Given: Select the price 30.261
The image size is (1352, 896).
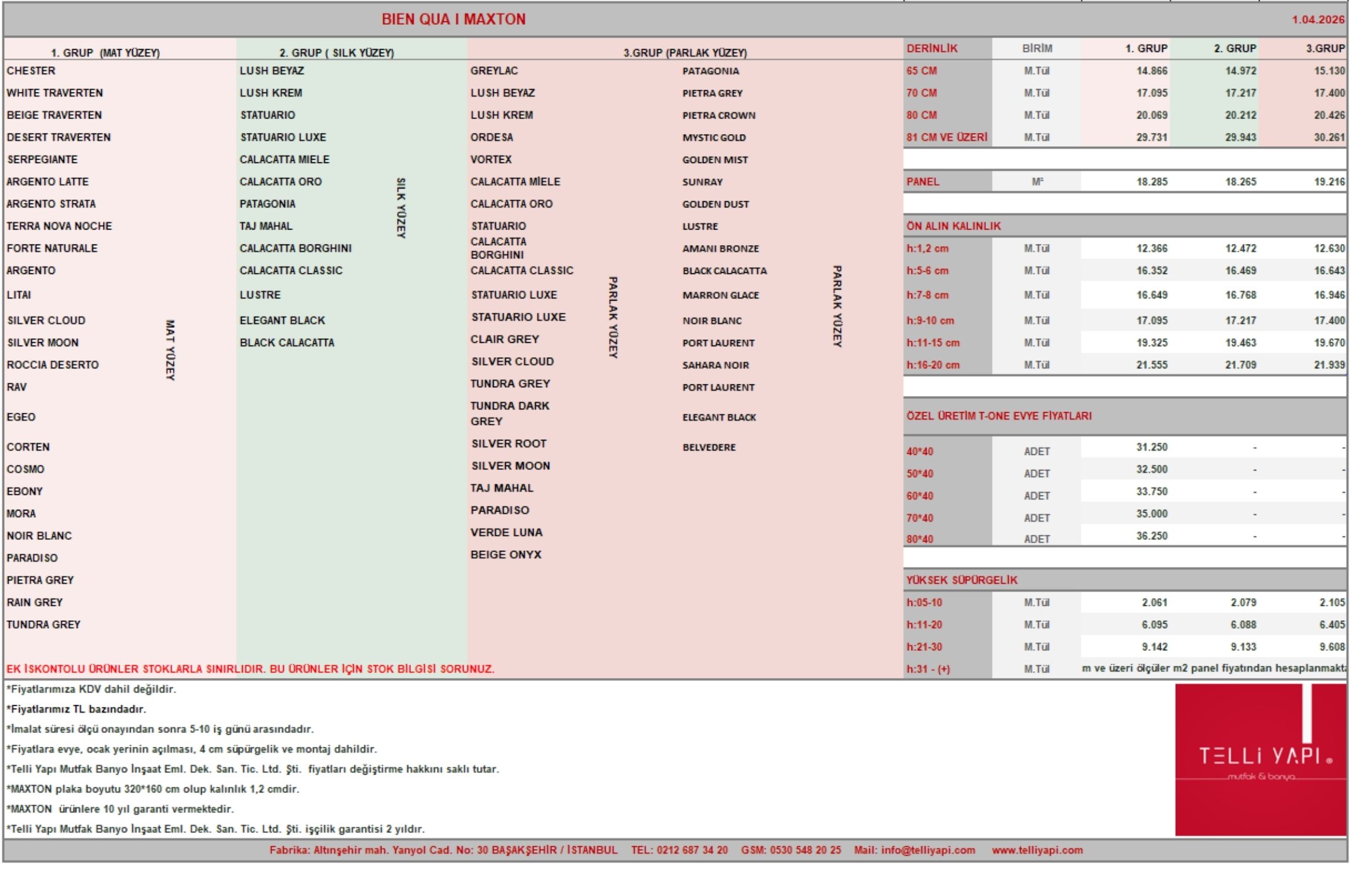Looking at the screenshot, I should click(1329, 137).
